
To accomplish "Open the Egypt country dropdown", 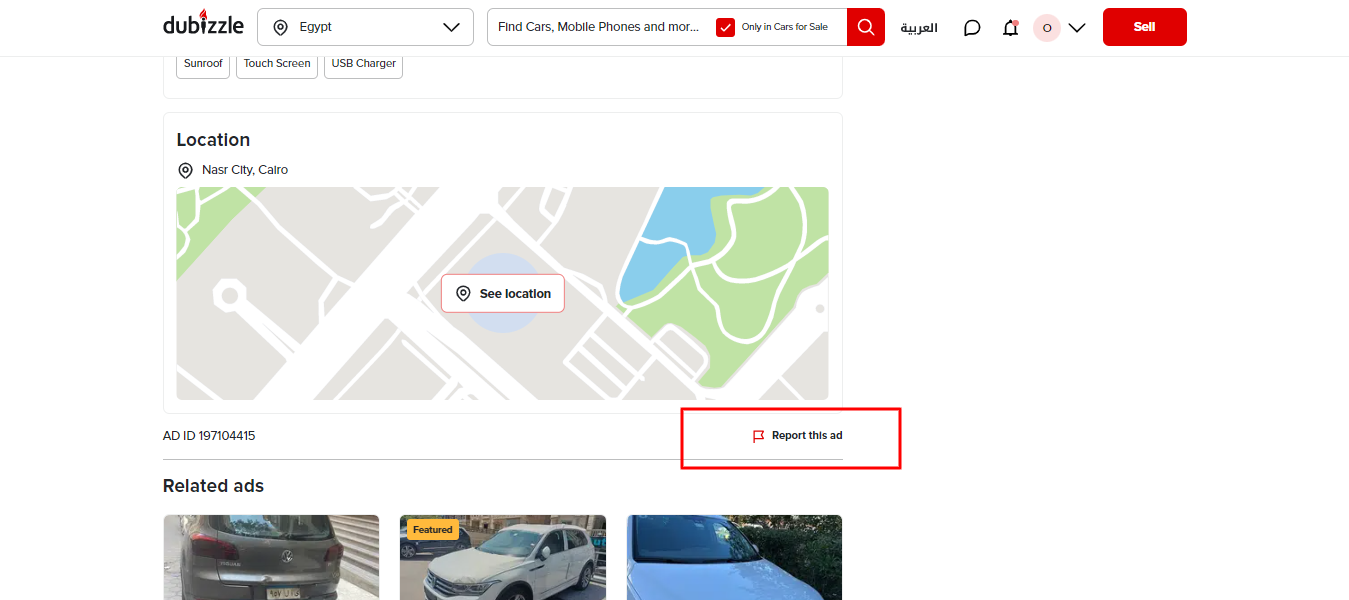I will [x=365, y=27].
